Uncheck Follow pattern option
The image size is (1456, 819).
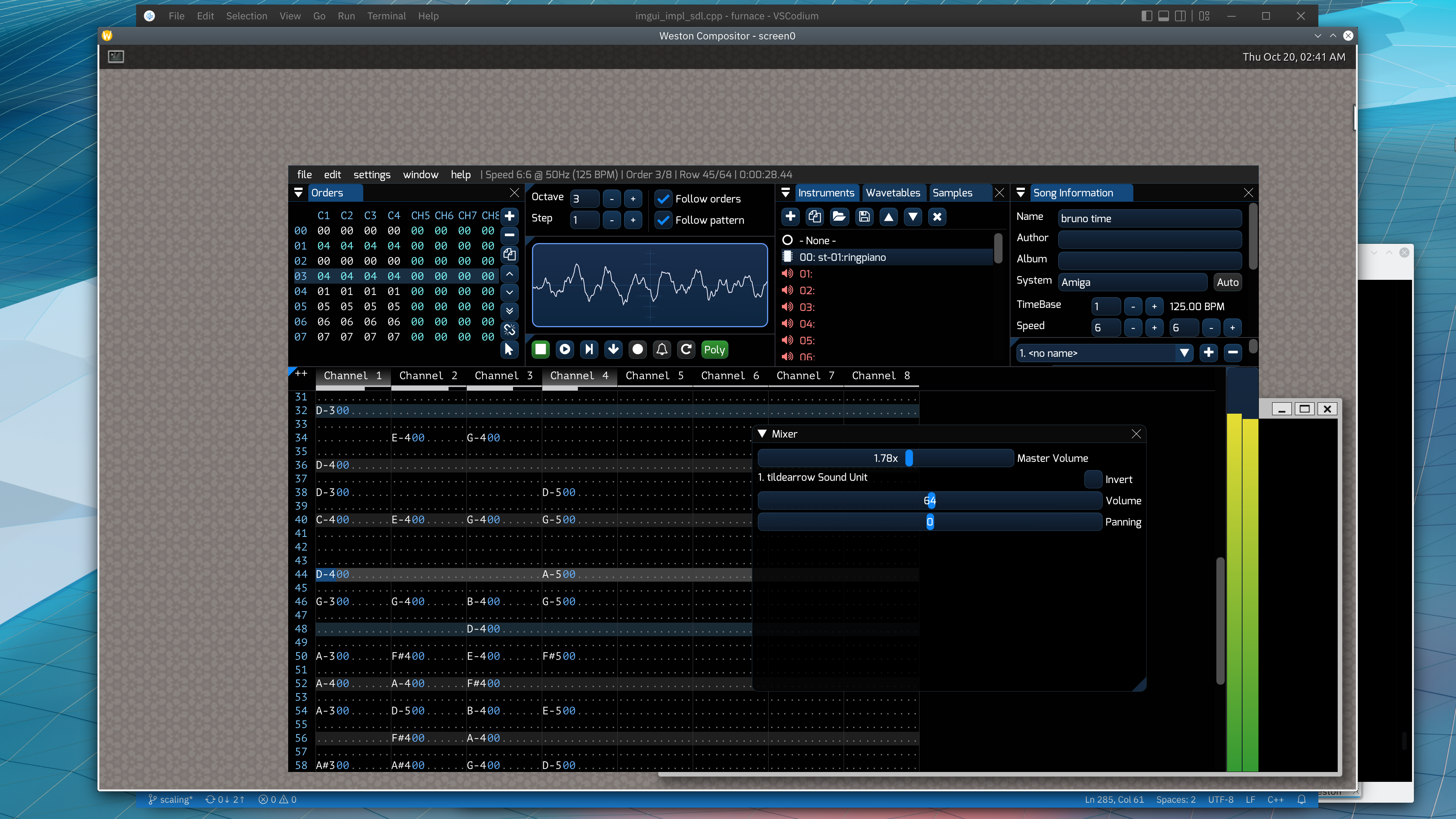tap(664, 220)
